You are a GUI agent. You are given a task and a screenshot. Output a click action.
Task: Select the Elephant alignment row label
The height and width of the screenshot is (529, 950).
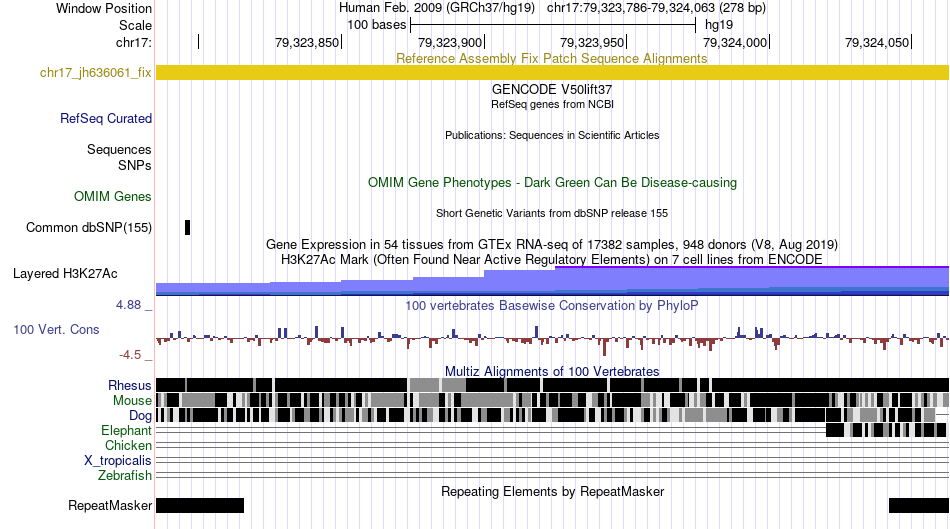coord(126,430)
